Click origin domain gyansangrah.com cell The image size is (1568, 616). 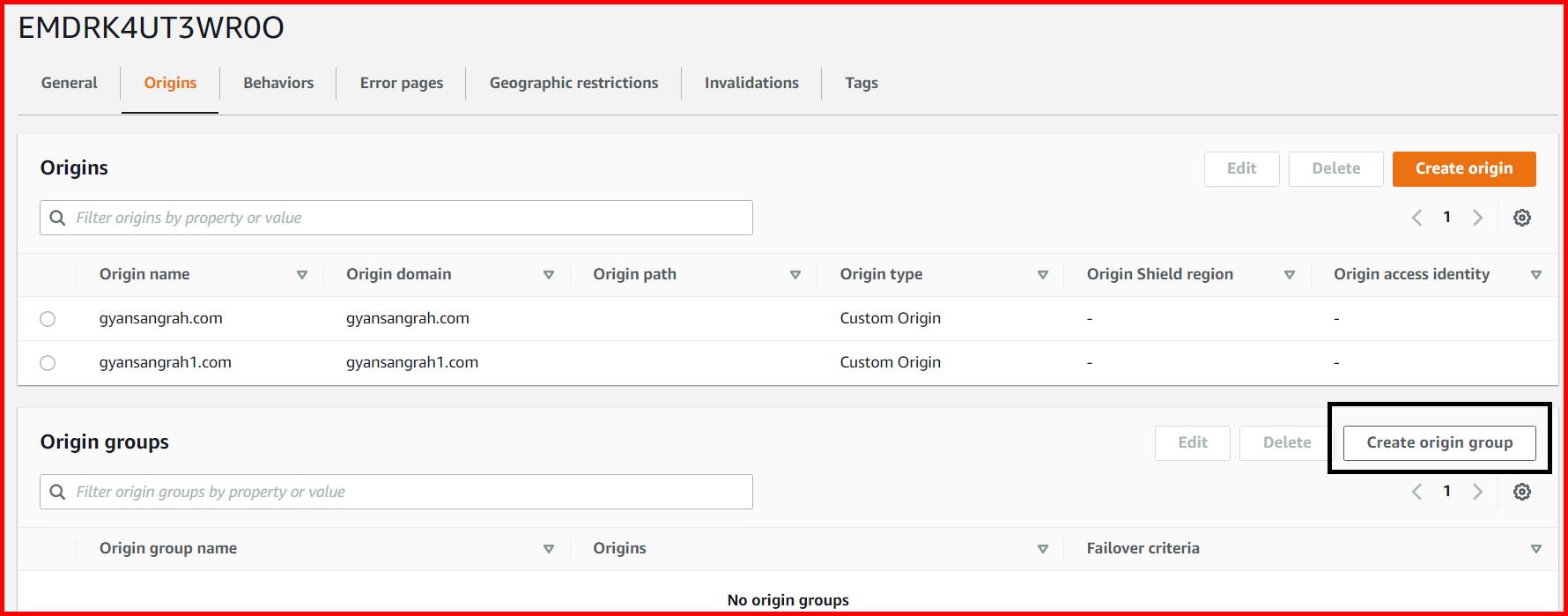pos(407,318)
